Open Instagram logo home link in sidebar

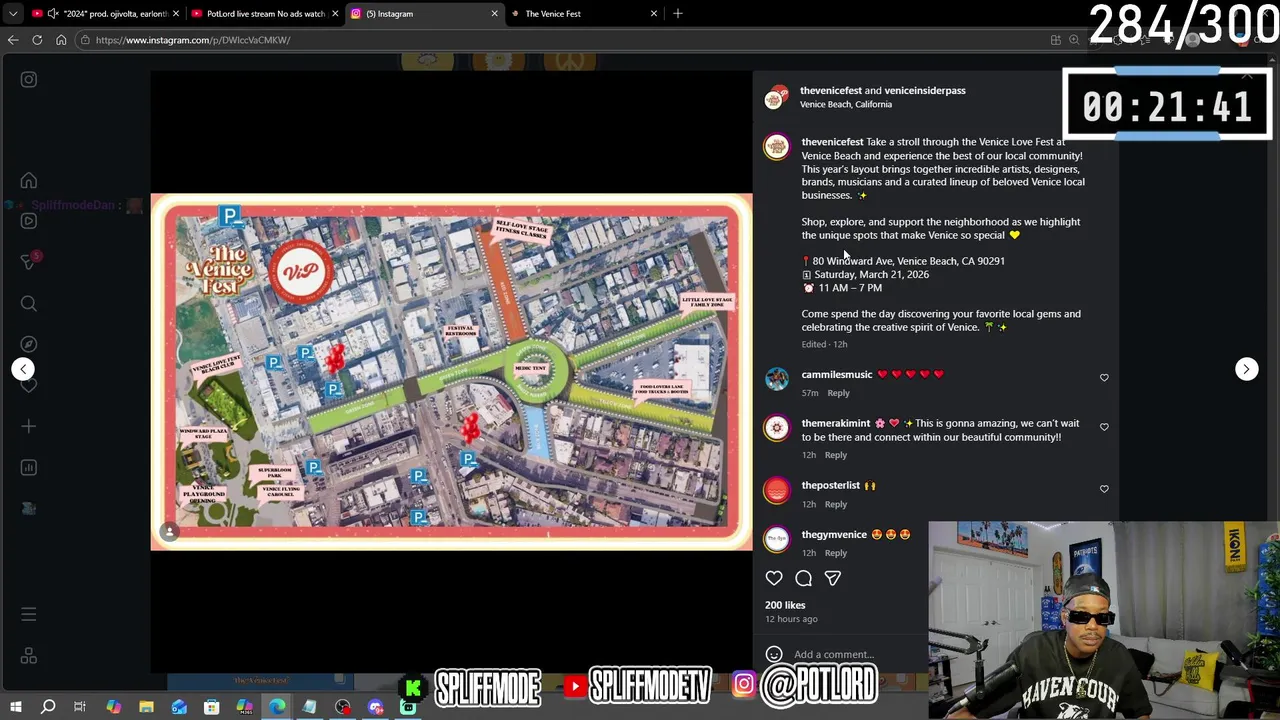29,80
